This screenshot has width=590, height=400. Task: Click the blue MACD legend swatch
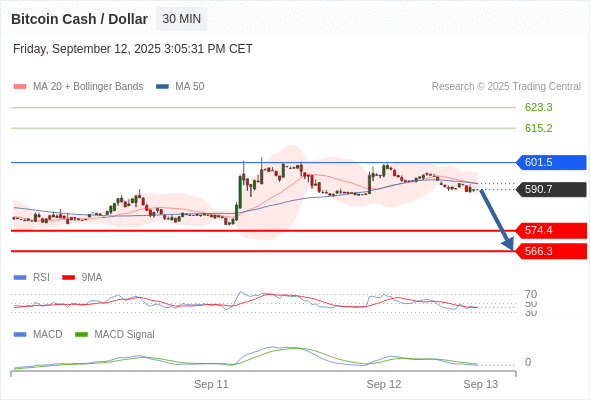[20, 334]
